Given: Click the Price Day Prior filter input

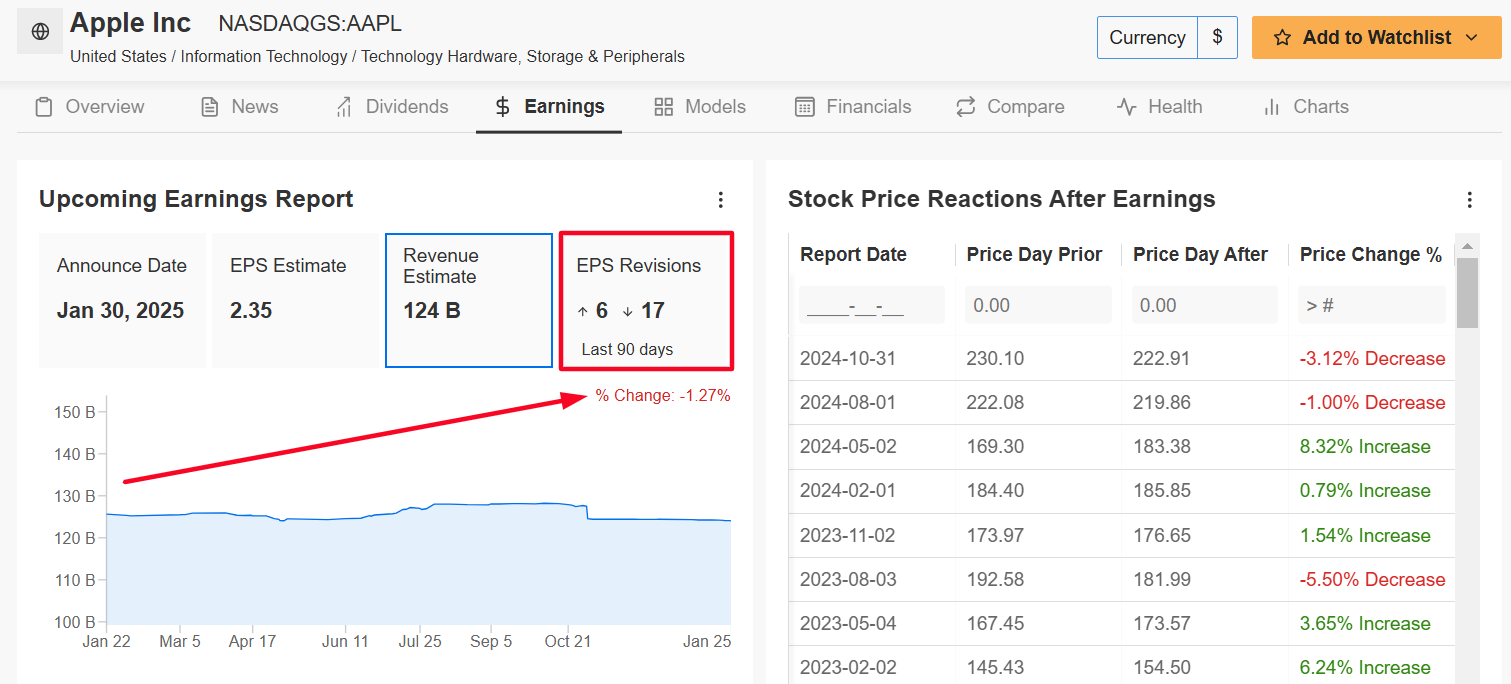Looking at the screenshot, I should (1037, 305).
